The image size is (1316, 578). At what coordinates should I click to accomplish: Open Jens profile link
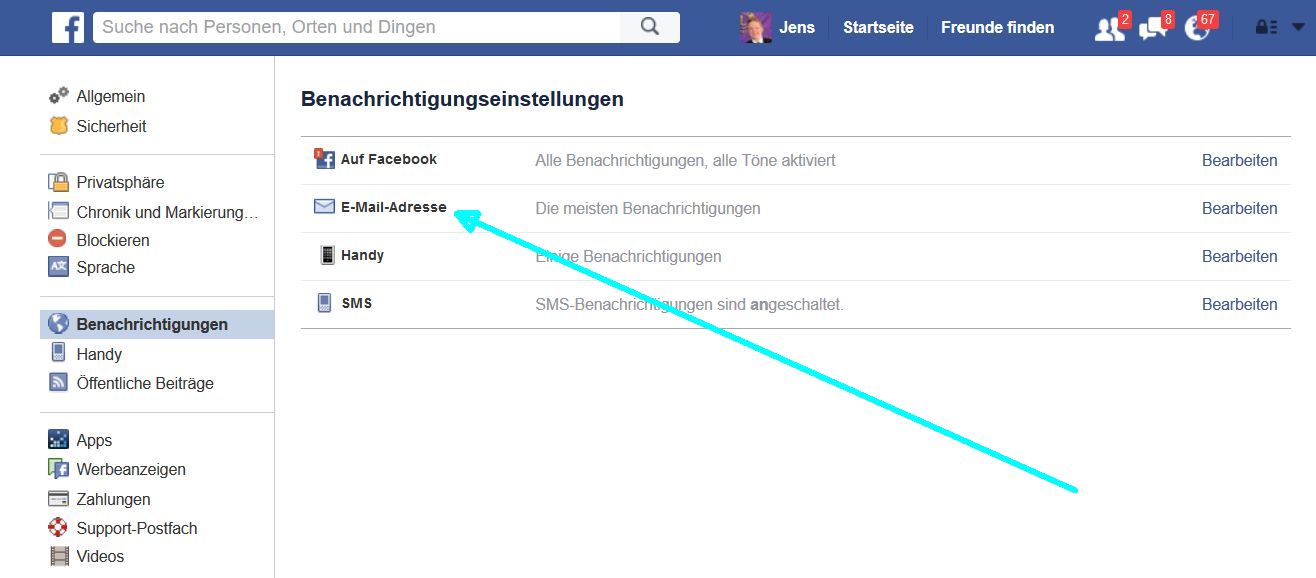tap(797, 28)
